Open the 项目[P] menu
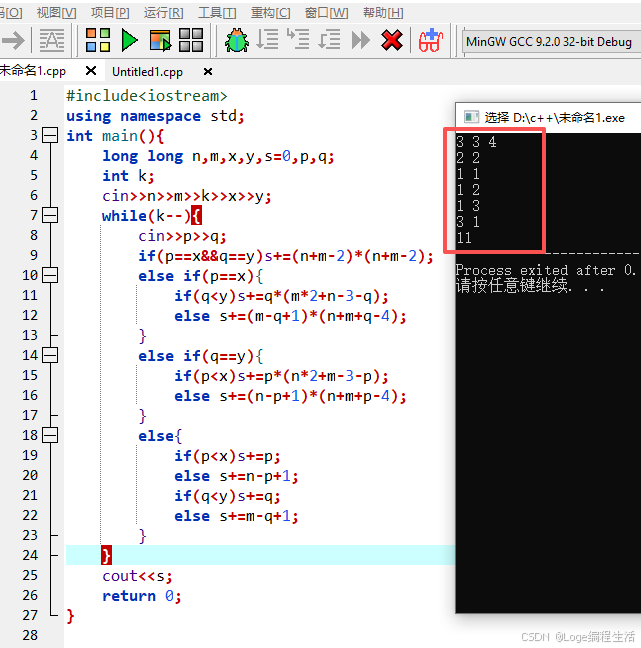This screenshot has width=641, height=648. click(110, 13)
